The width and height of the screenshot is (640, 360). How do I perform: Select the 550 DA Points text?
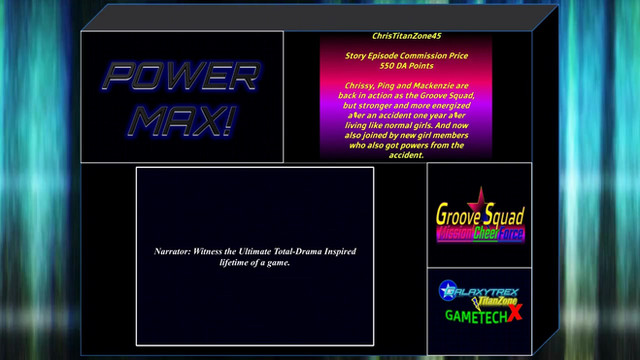[x=407, y=66]
